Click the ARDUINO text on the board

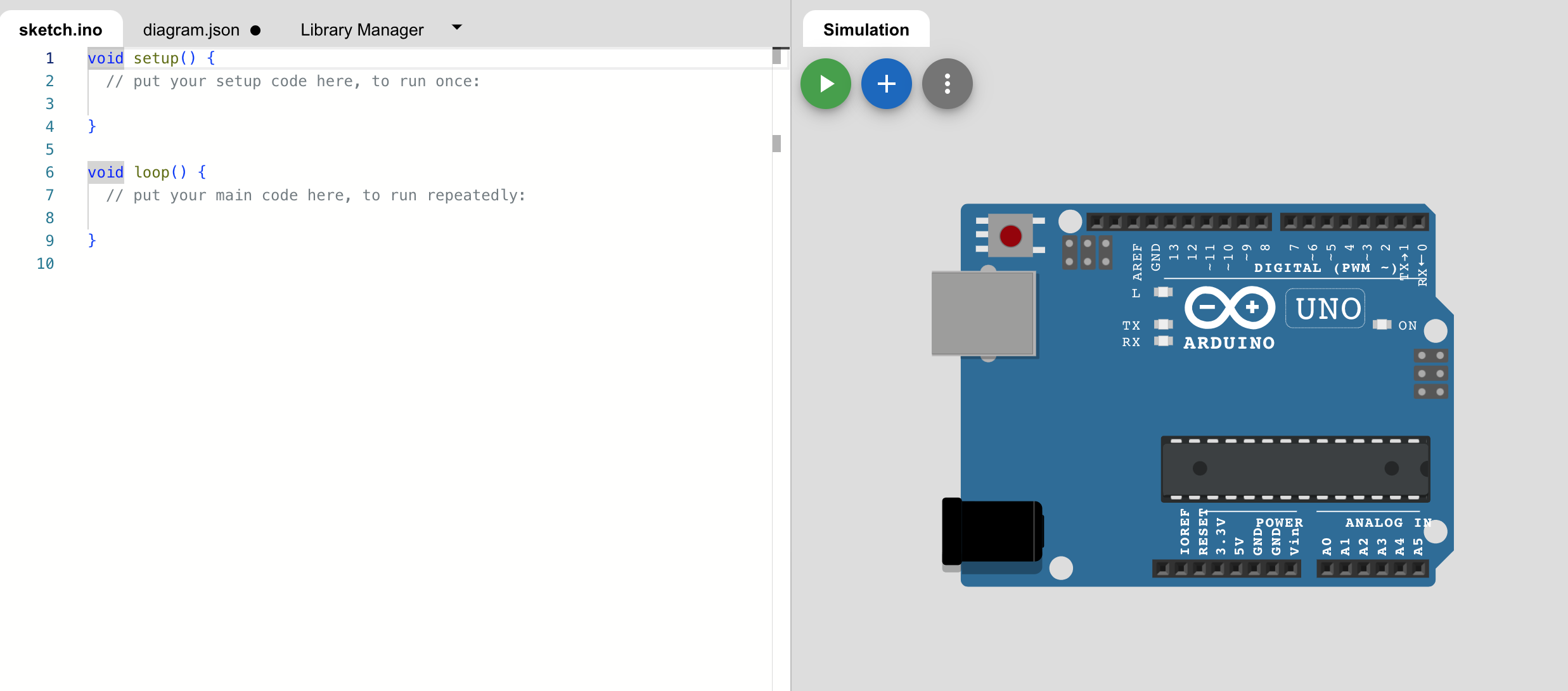click(x=1229, y=343)
